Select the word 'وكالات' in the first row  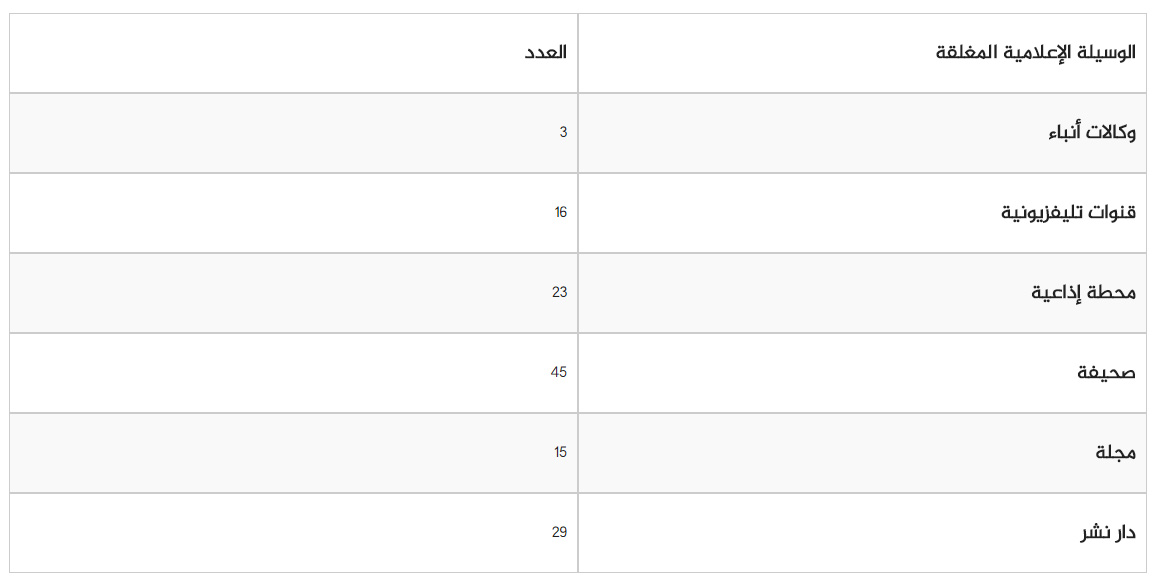tap(1112, 133)
